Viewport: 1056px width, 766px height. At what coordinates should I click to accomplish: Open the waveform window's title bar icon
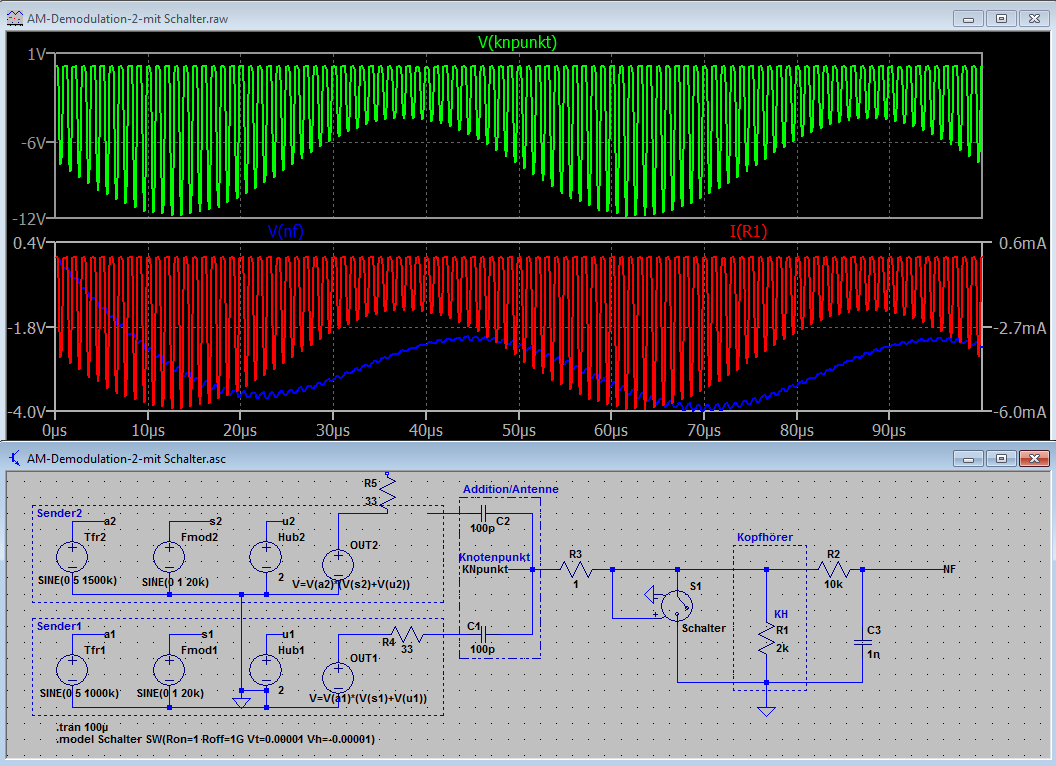(14, 18)
